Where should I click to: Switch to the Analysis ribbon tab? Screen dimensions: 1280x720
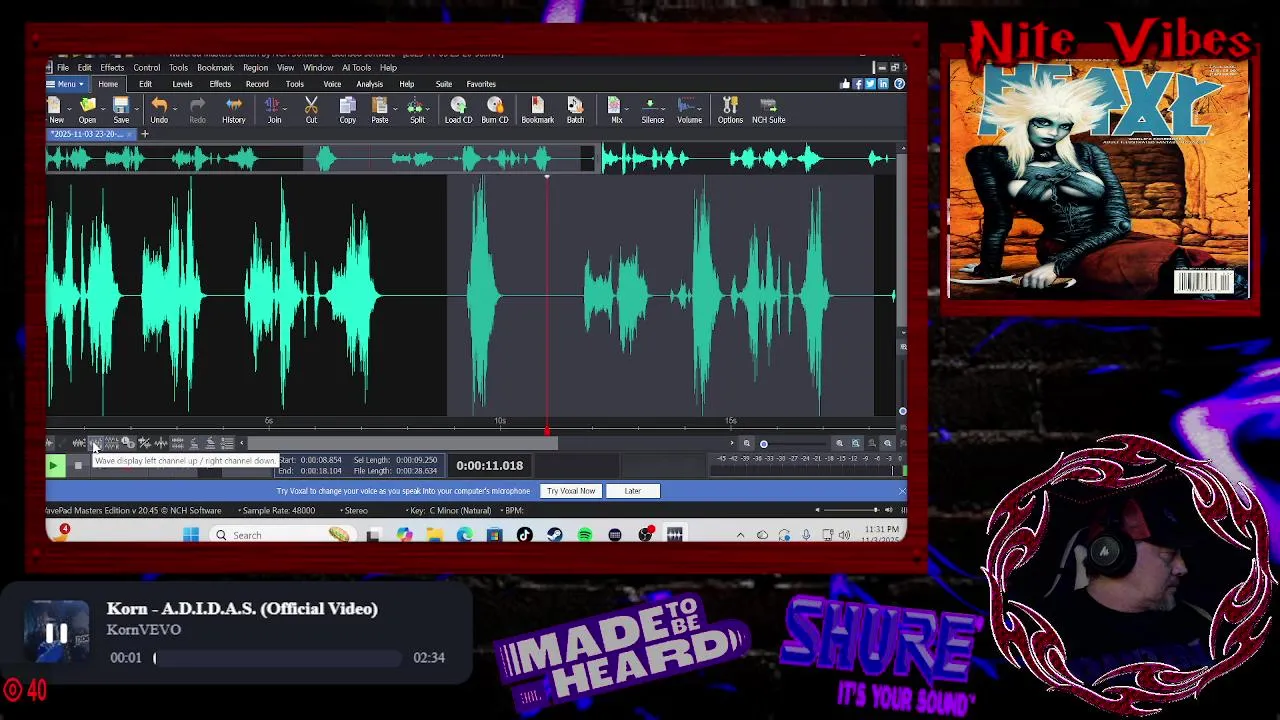point(369,84)
